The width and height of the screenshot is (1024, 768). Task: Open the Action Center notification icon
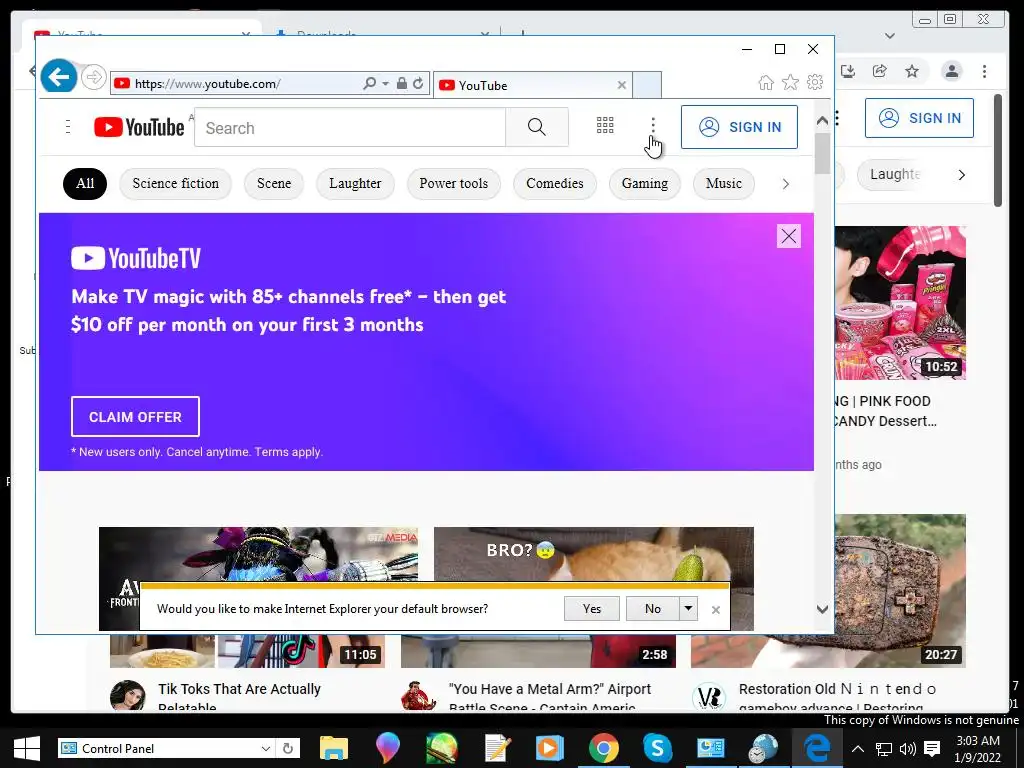pos(933,749)
